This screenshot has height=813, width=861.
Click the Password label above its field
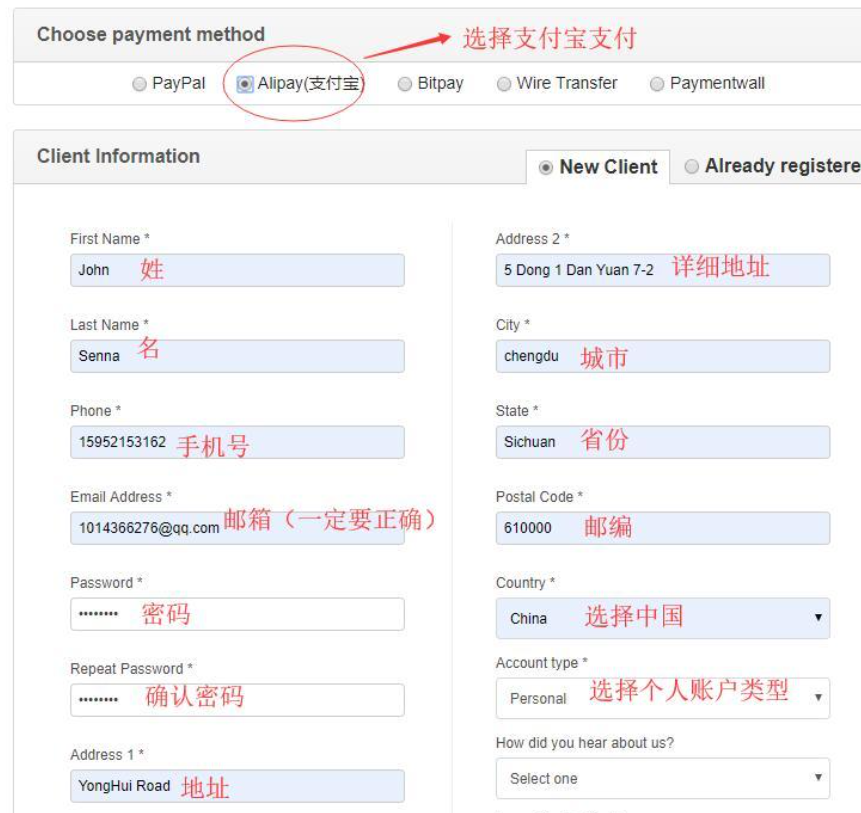pos(106,582)
